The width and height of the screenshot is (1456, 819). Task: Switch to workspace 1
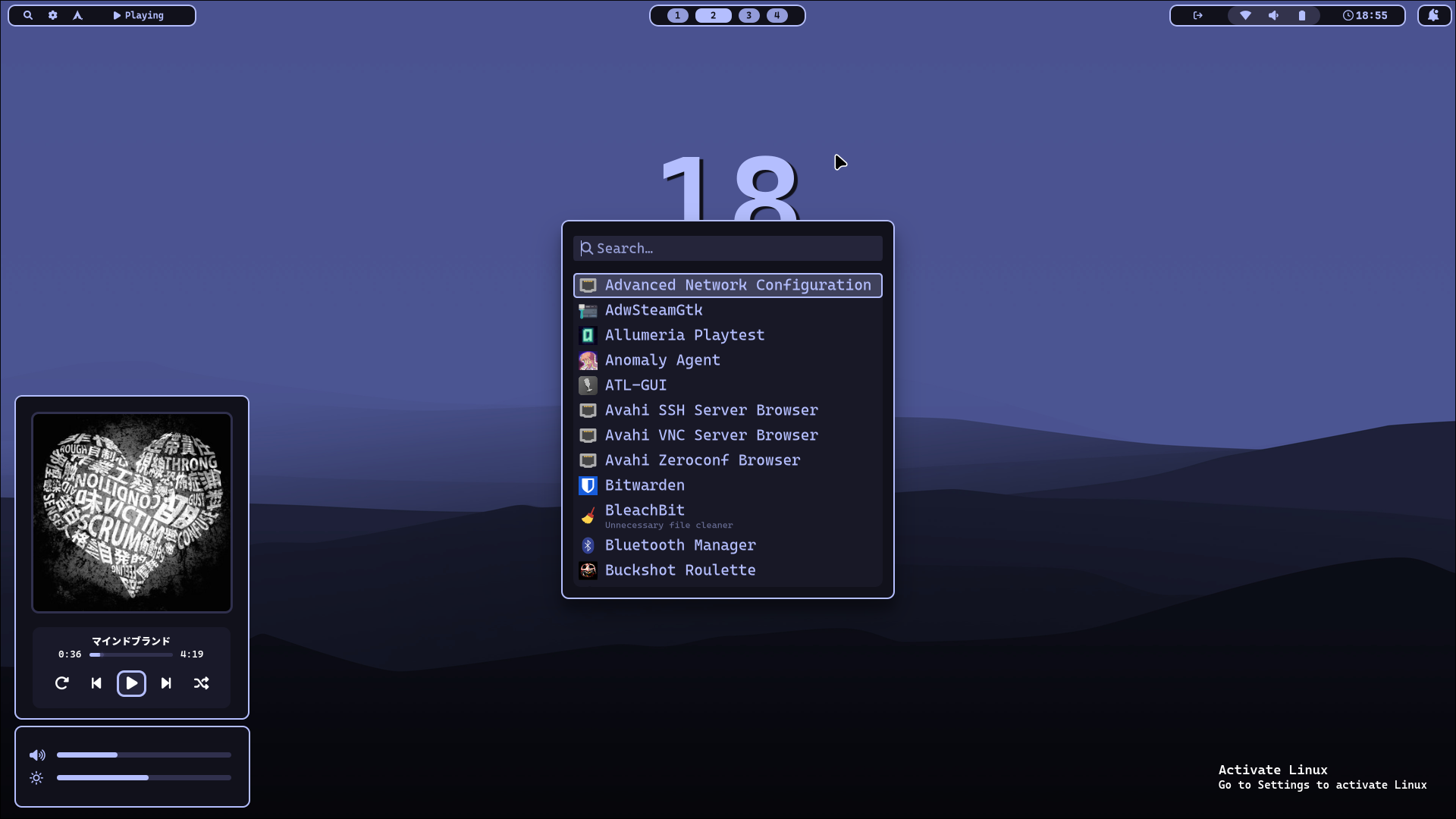pyautogui.click(x=677, y=15)
